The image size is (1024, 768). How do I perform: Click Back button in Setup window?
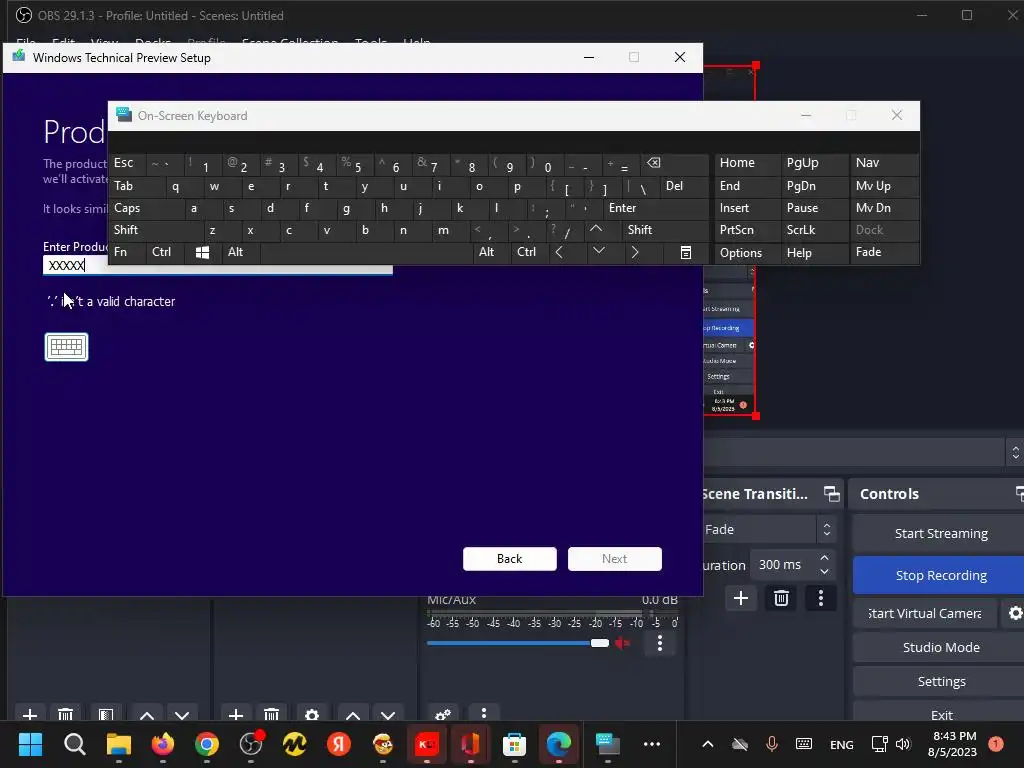(509, 559)
